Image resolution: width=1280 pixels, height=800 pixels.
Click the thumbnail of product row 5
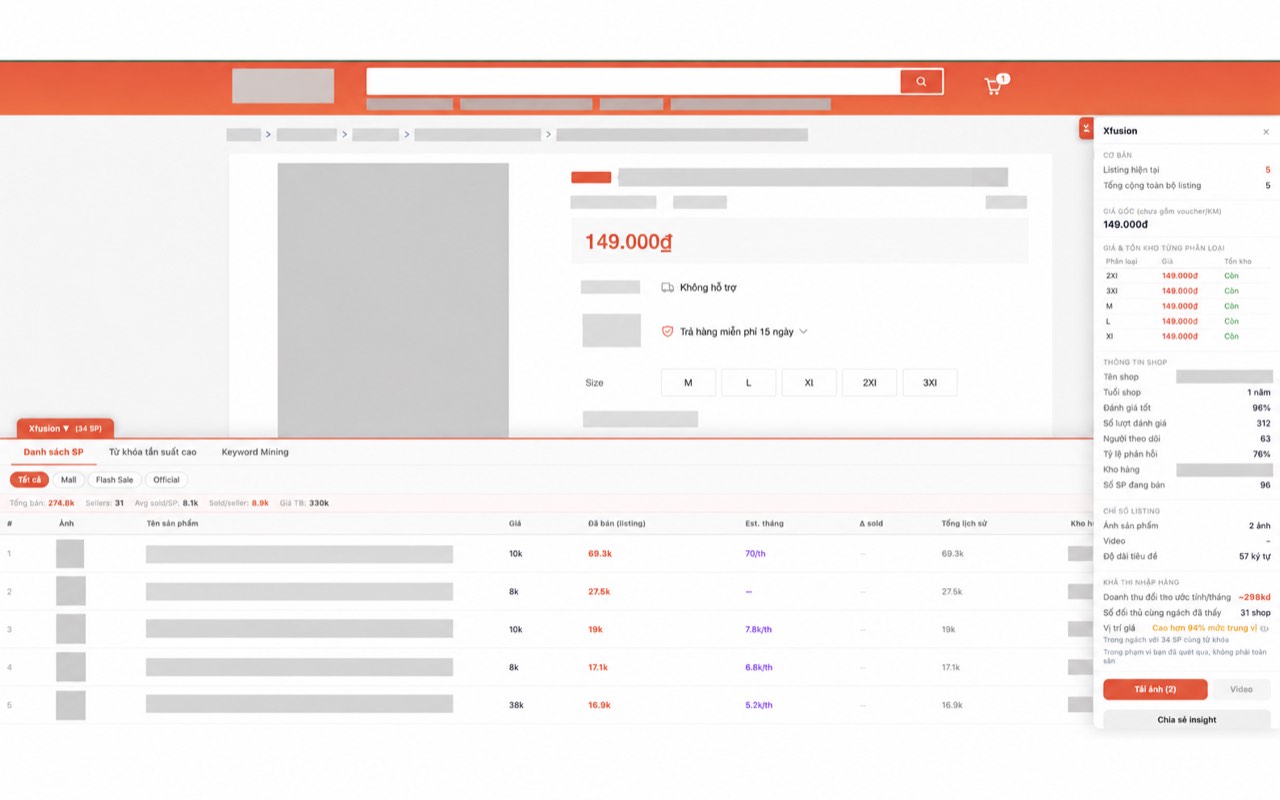[70, 705]
